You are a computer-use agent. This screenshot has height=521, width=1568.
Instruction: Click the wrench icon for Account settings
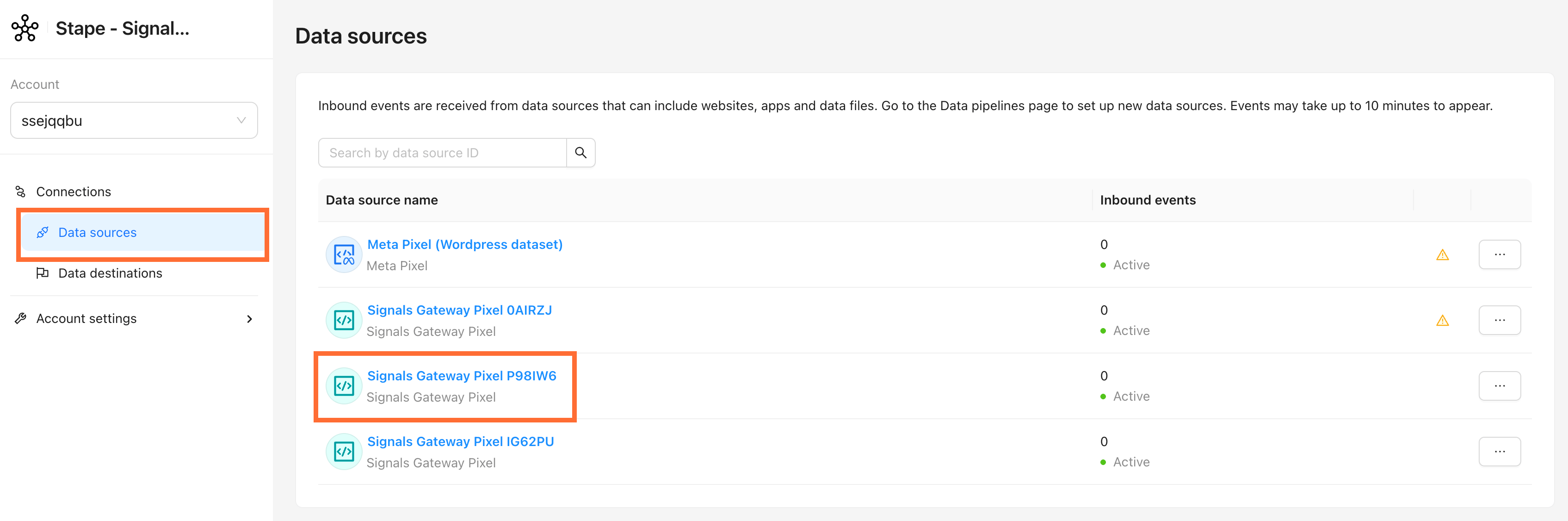click(21, 319)
